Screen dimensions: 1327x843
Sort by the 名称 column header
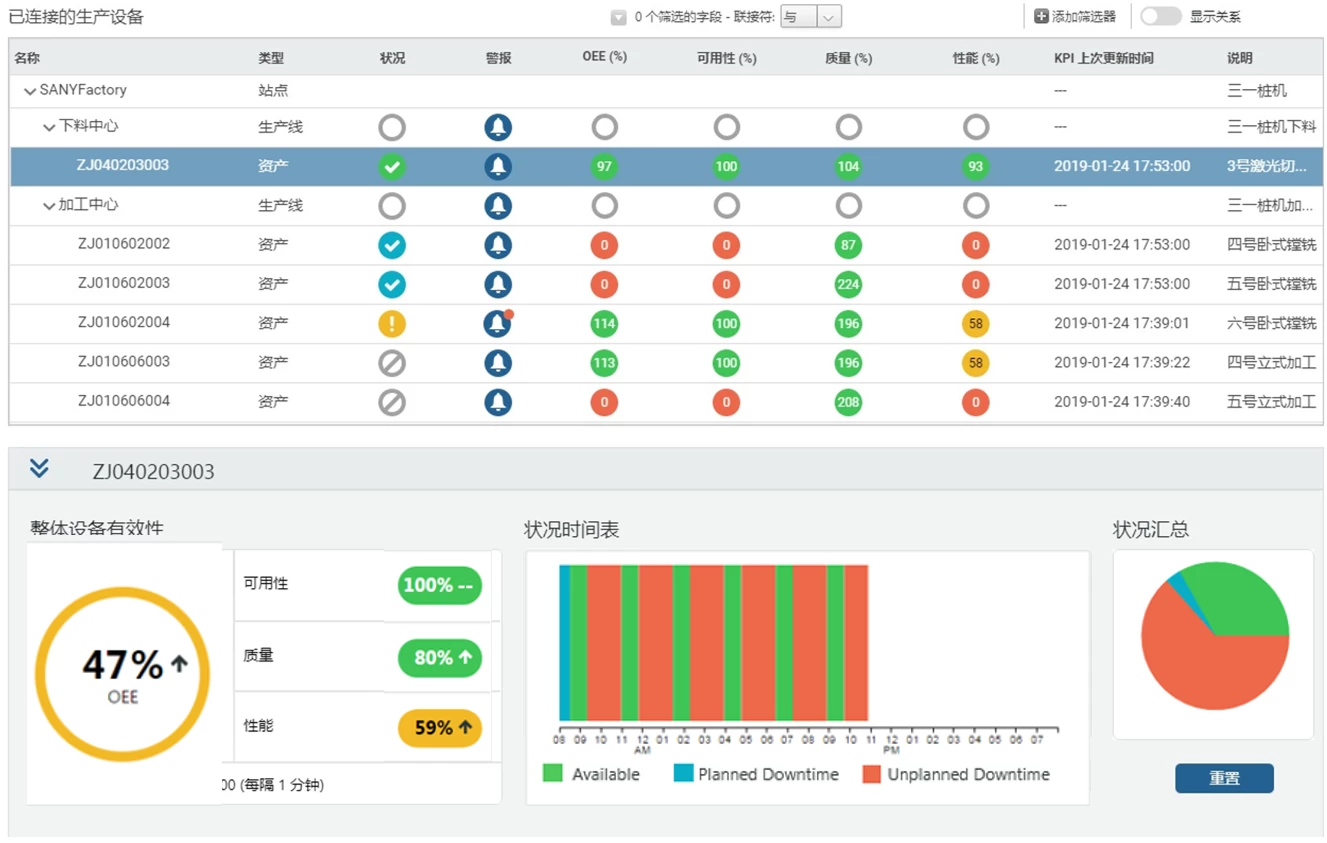pos(27,58)
